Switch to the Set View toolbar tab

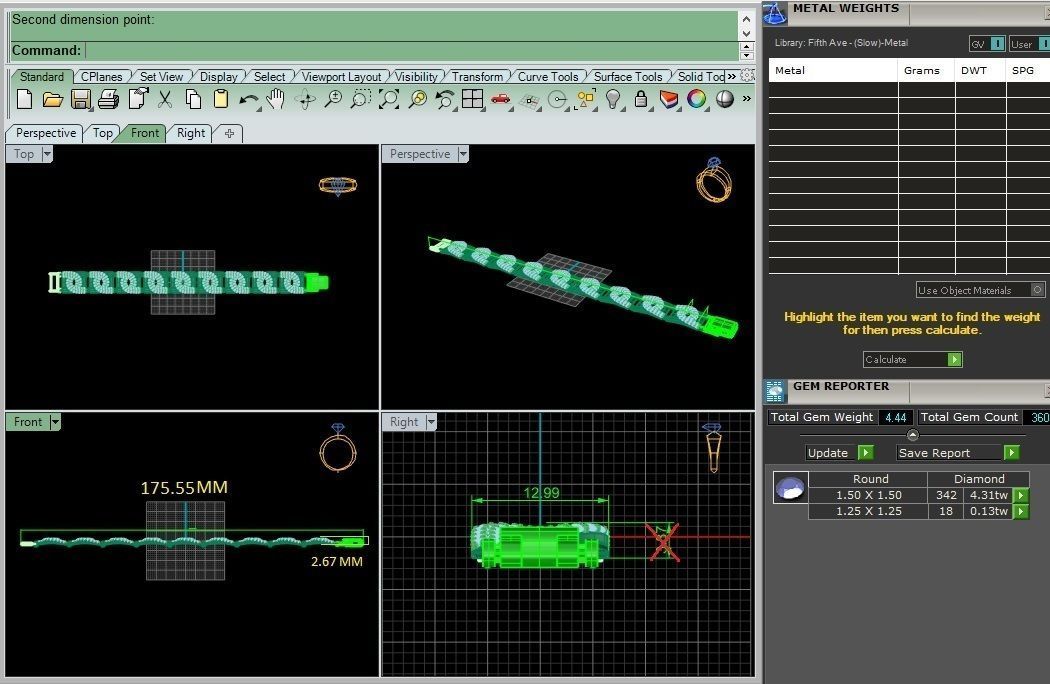tap(161, 76)
